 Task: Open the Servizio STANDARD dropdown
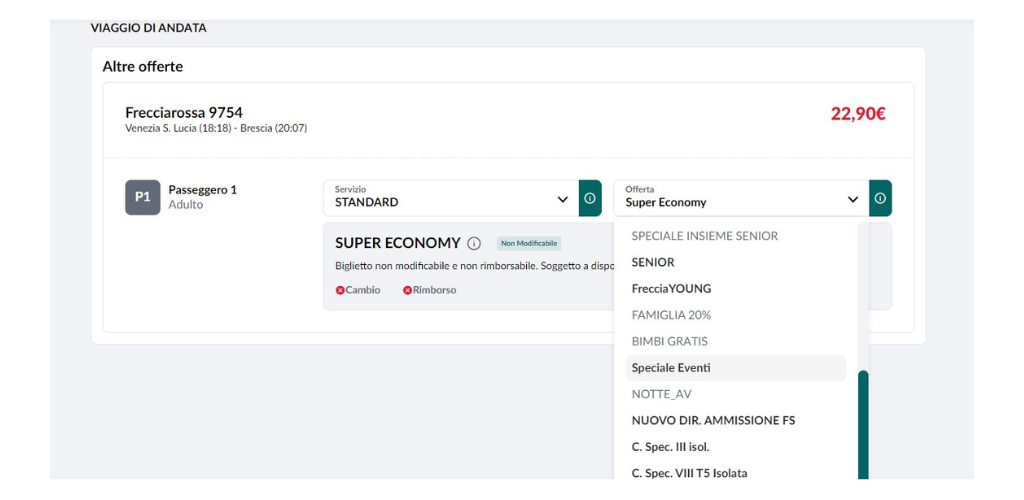(x=450, y=198)
